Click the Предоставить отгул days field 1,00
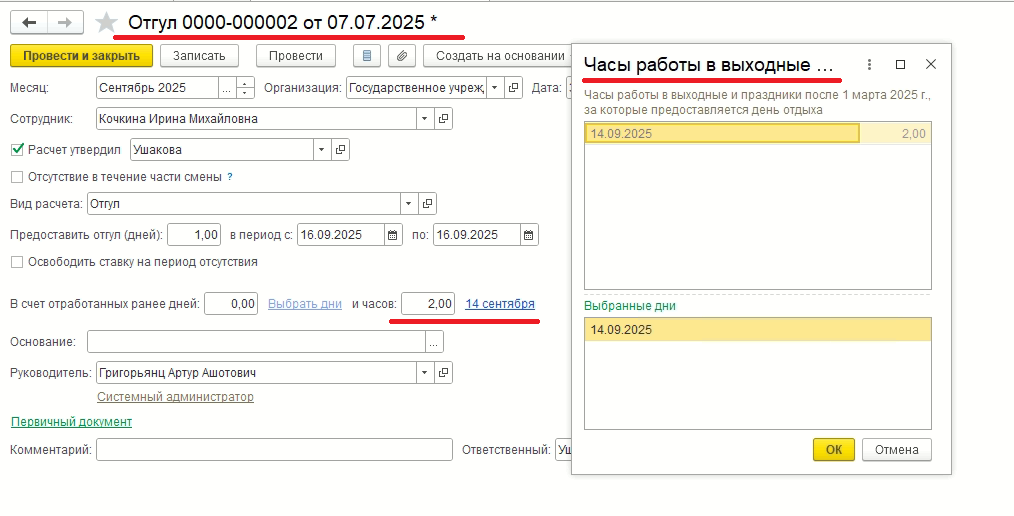The width and height of the screenshot is (1014, 516). click(194, 235)
